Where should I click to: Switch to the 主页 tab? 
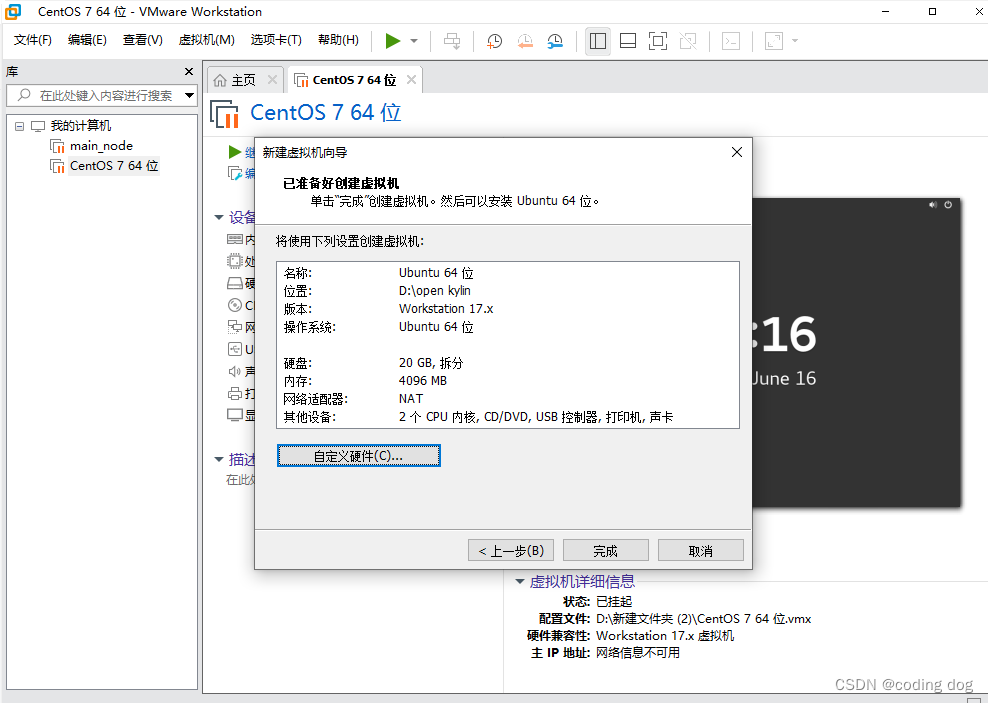[x=245, y=78]
